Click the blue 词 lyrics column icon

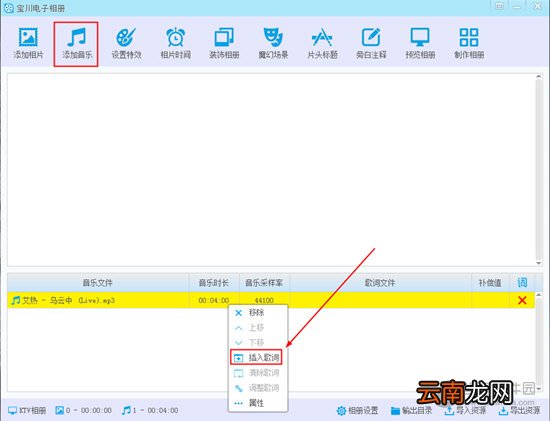tap(522, 282)
